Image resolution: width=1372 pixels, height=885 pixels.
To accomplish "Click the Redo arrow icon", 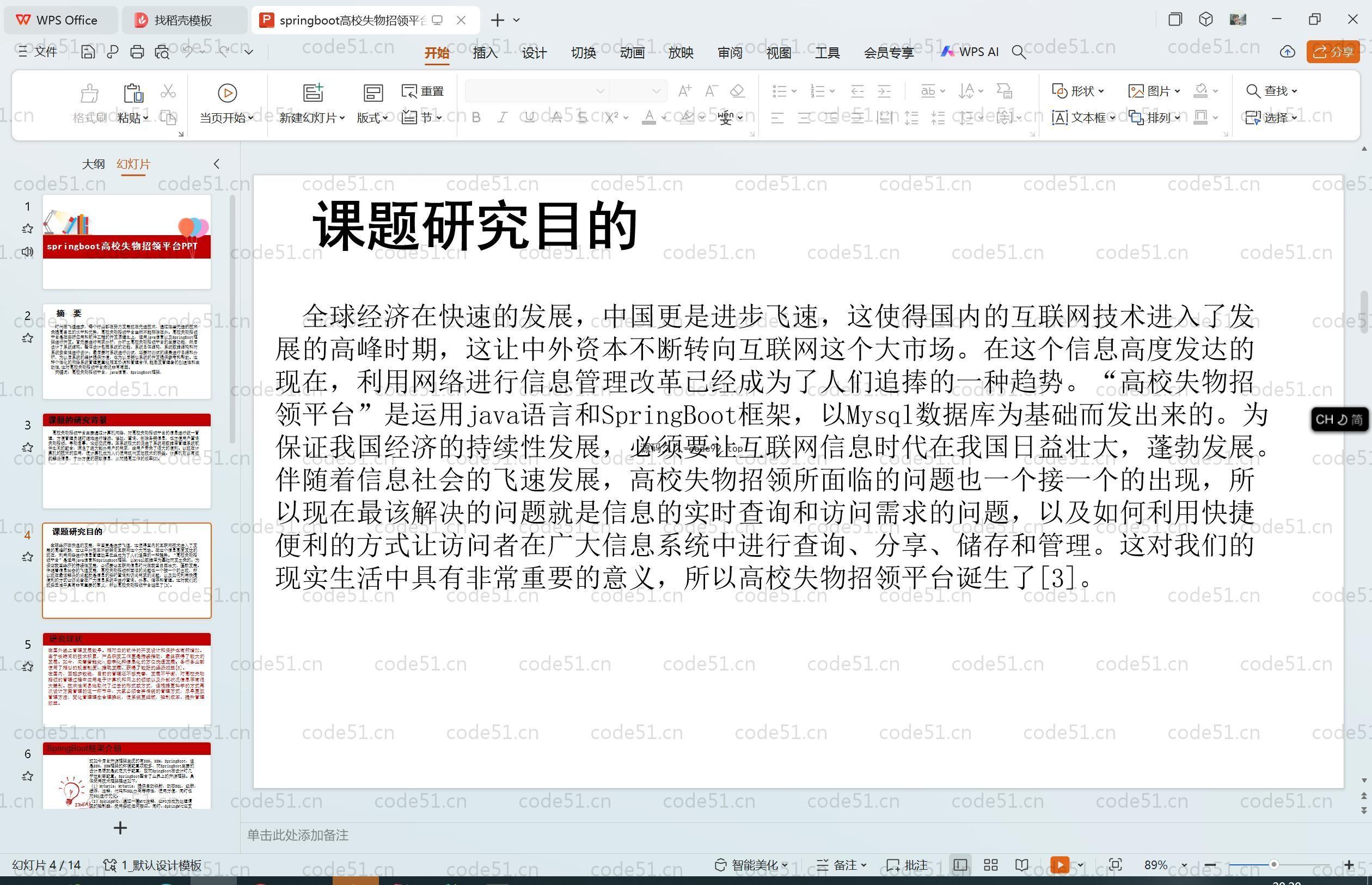I will [224, 52].
